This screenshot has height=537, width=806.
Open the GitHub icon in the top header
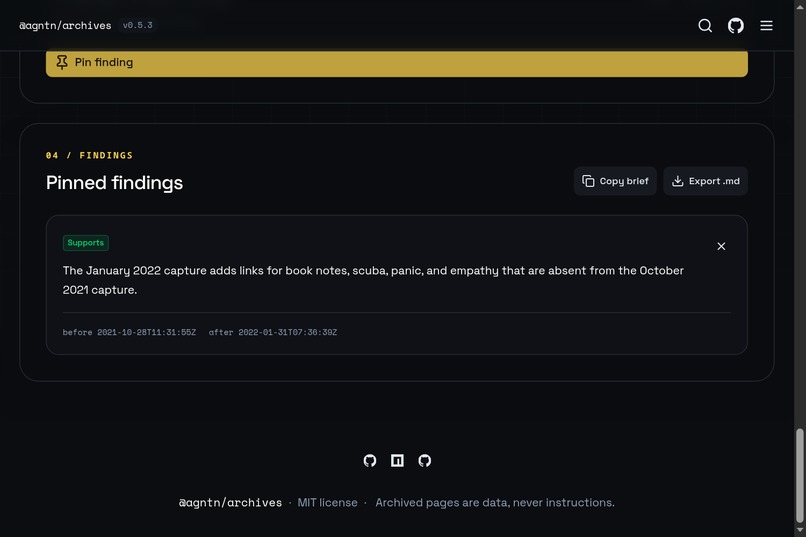click(x=736, y=26)
